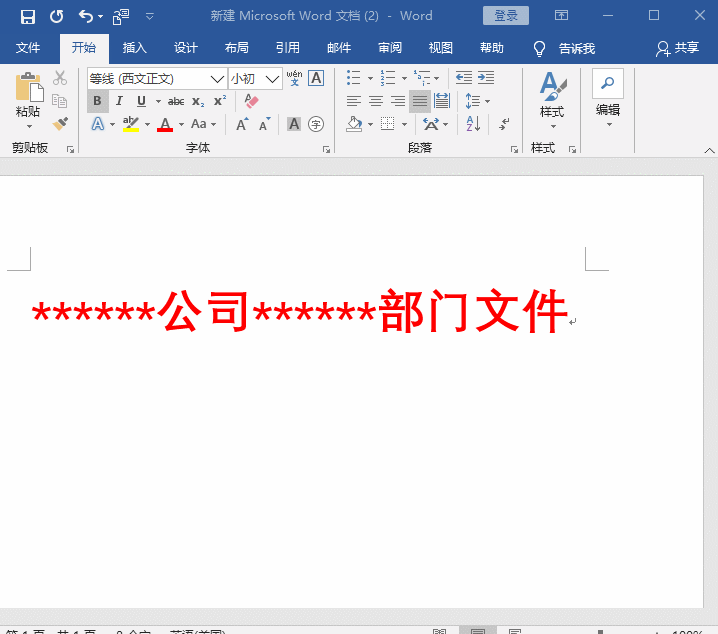The width and height of the screenshot is (718, 634).
Task: Toggle Bold formatting
Action: click(x=98, y=101)
